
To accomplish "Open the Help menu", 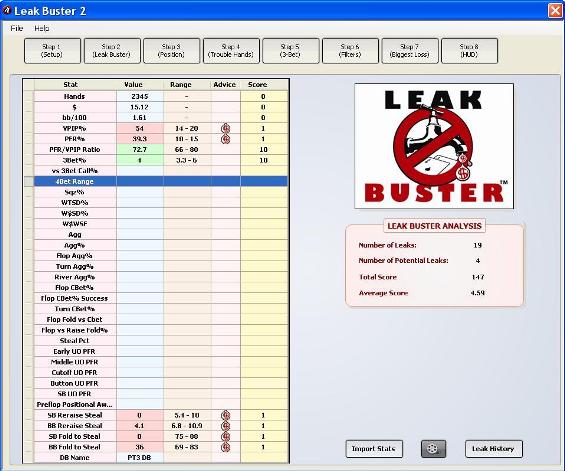I will pos(42,28).
